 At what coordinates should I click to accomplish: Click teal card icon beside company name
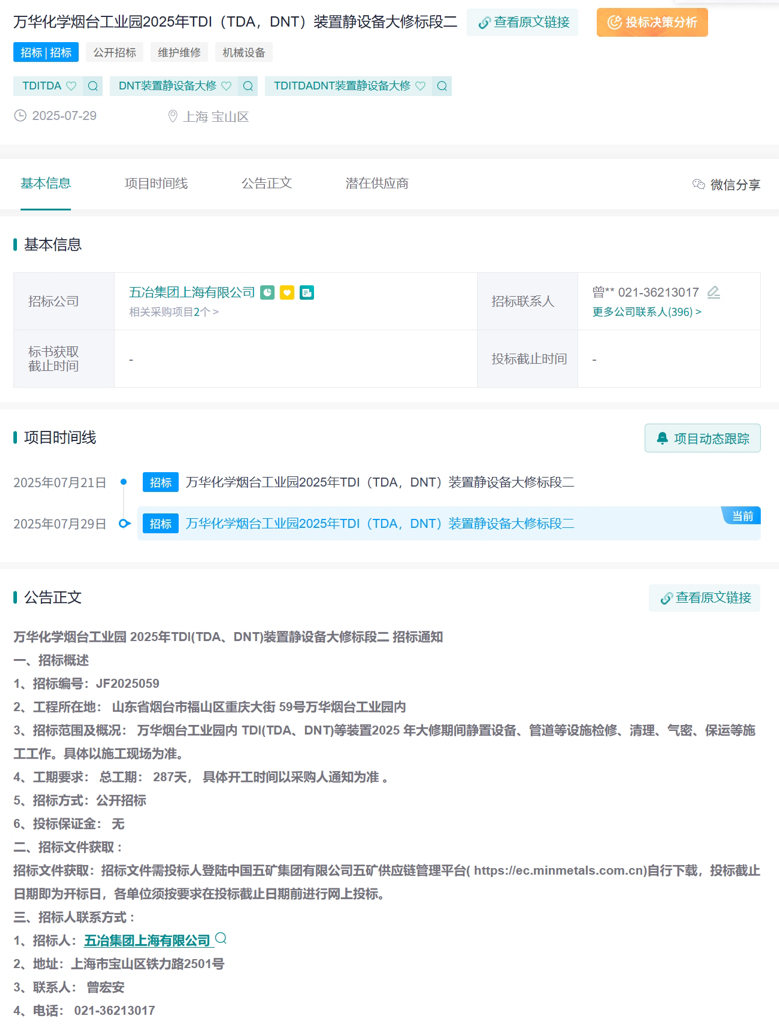click(307, 293)
